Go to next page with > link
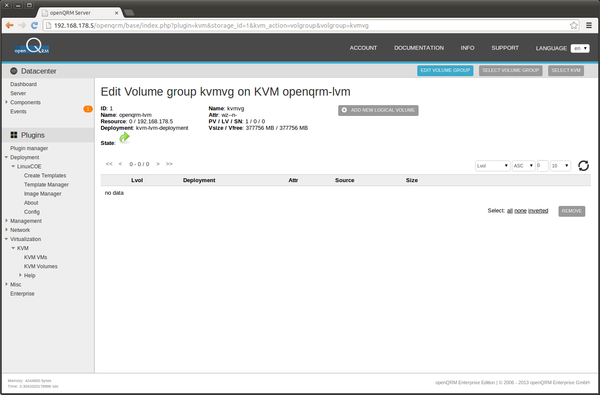Screen dimensions: 600x395 (158, 164)
